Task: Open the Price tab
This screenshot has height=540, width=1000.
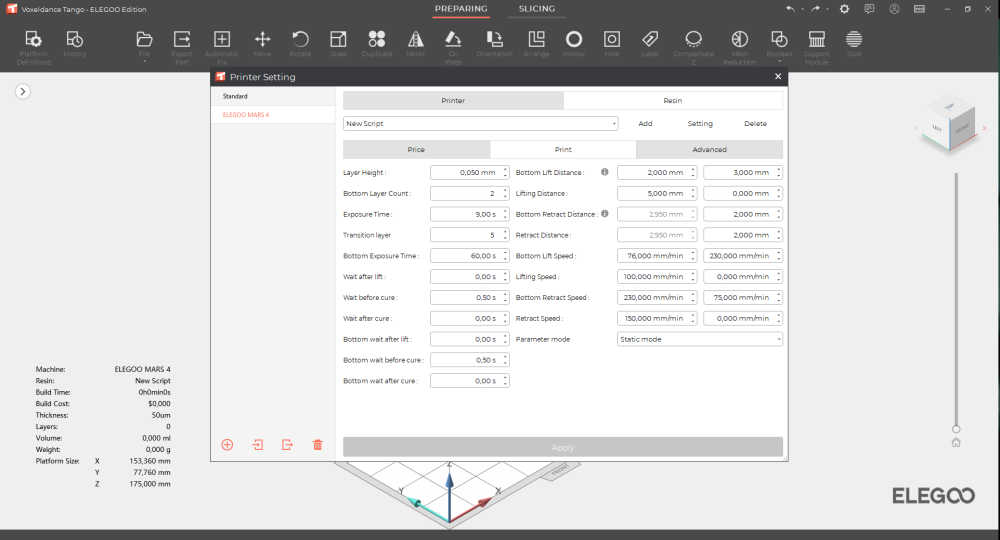Action: click(x=416, y=149)
